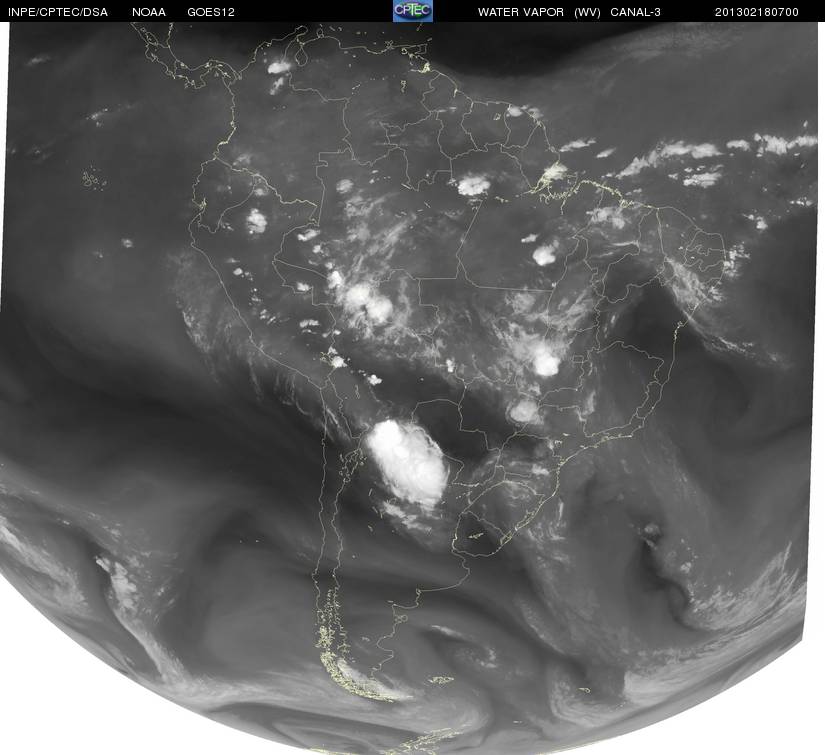This screenshot has width=825, height=755.
Task: Click the CPTEC logo in the header
Action: pyautogui.click(x=413, y=11)
